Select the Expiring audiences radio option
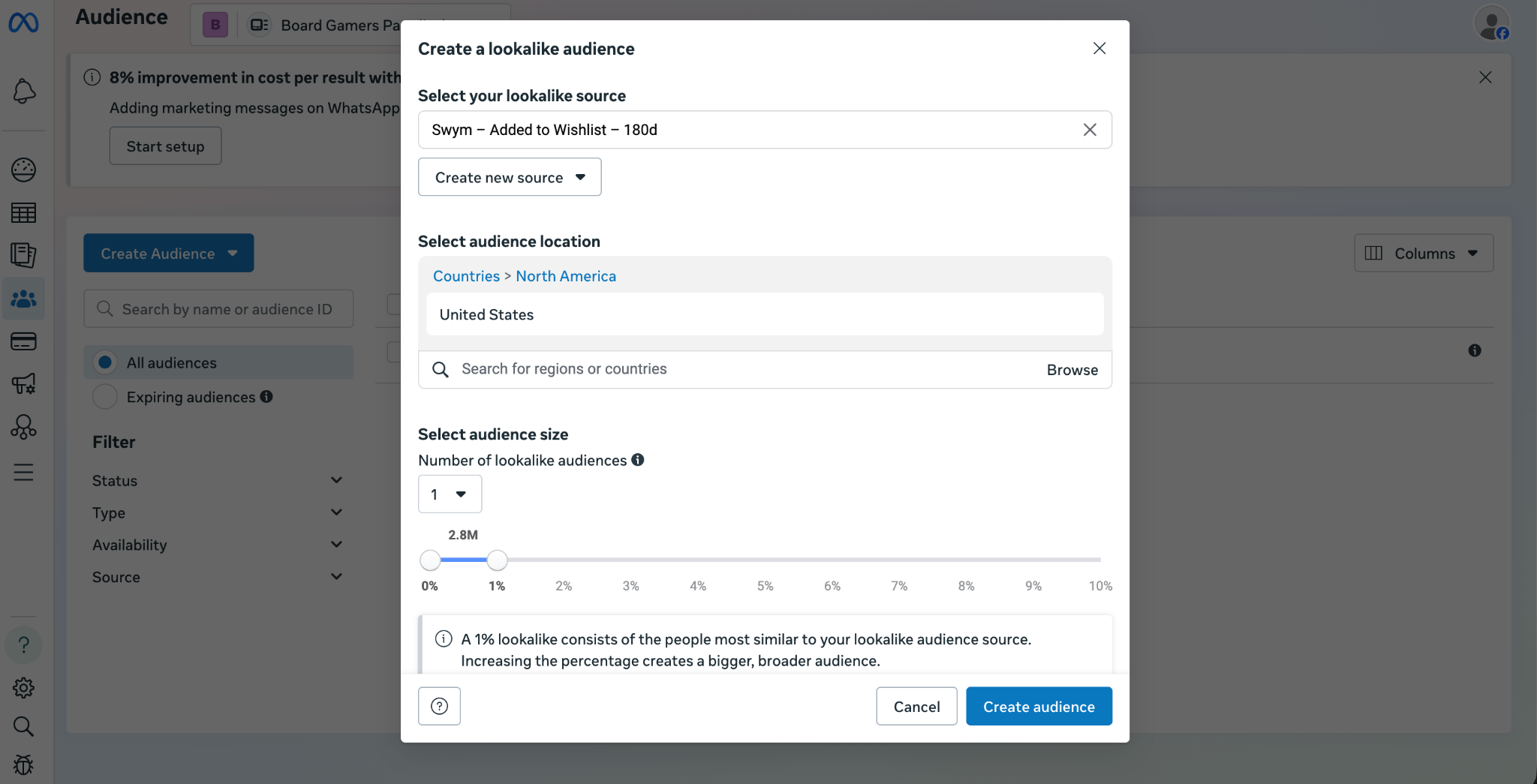The width and height of the screenshot is (1537, 784). [x=106, y=397]
